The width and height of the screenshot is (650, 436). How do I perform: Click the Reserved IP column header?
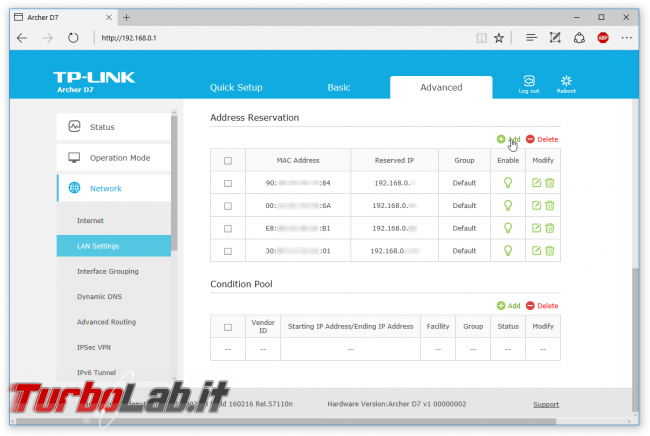[x=394, y=160]
